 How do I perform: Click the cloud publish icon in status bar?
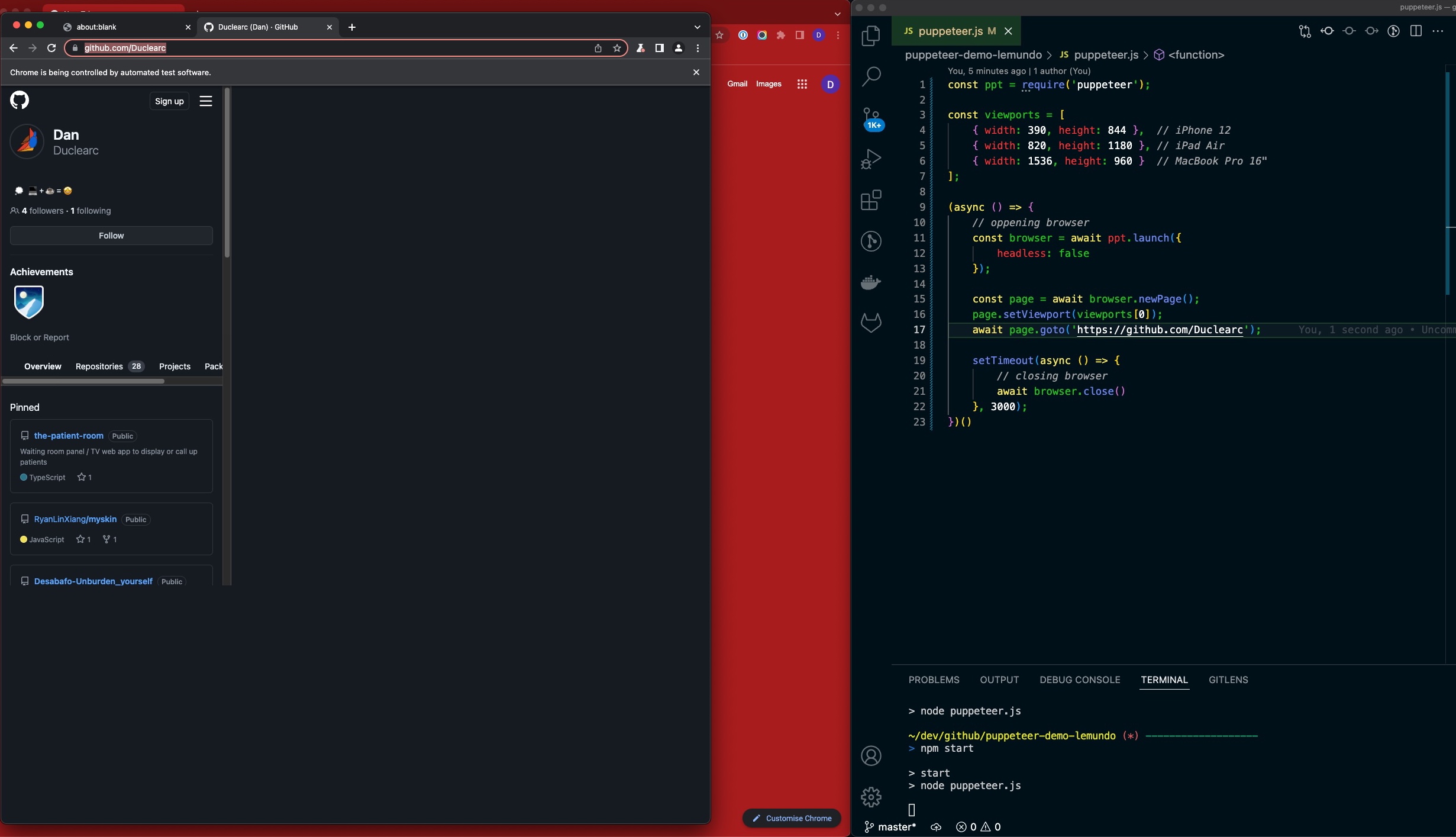pos(936,827)
